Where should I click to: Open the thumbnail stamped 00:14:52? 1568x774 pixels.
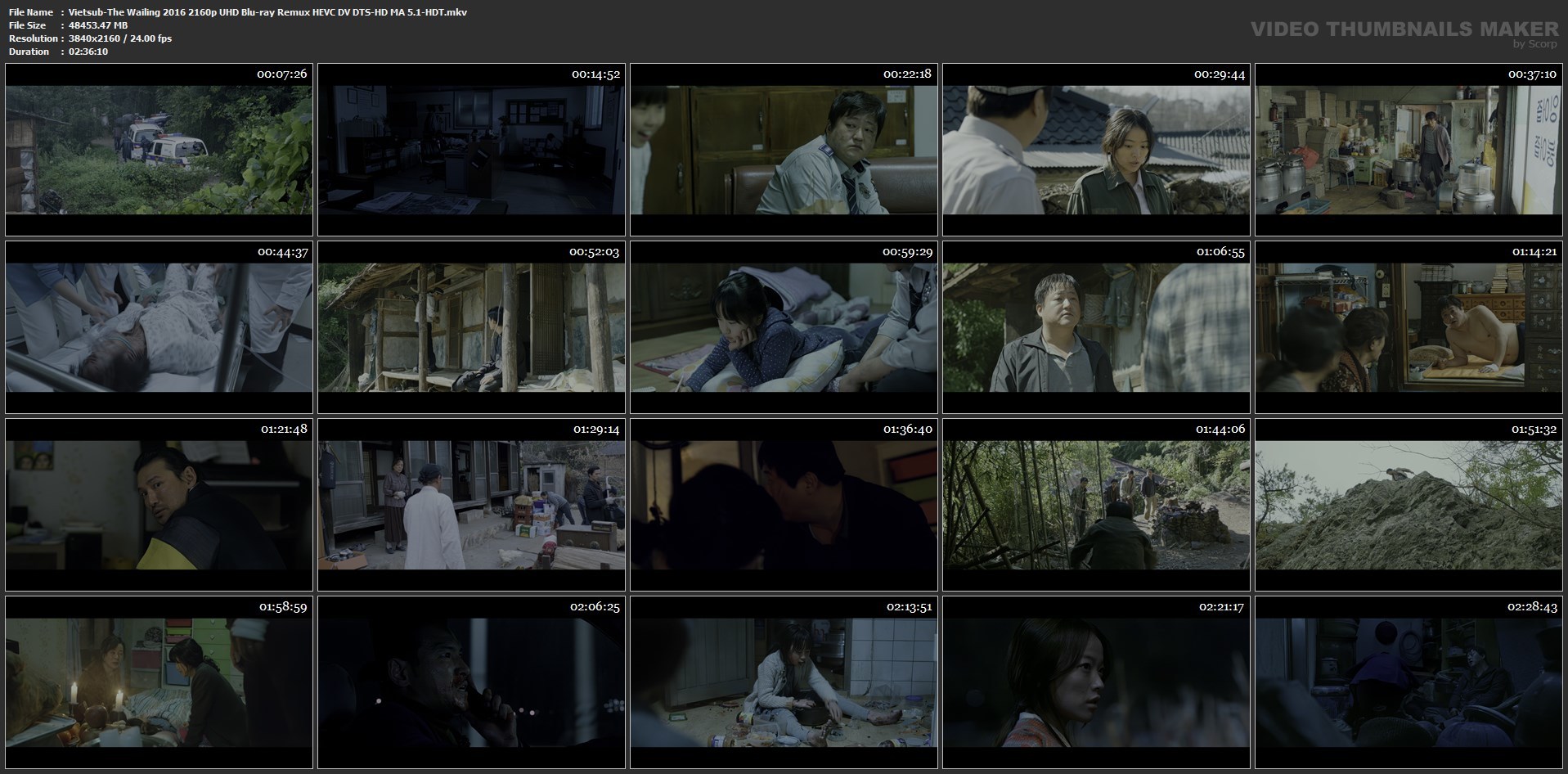coord(471,150)
